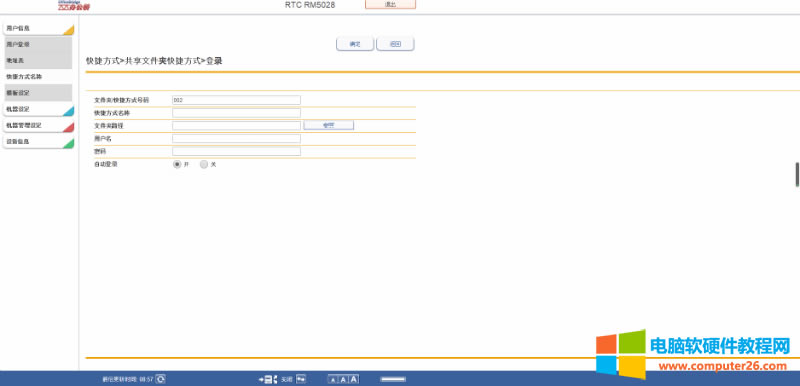This screenshot has height=386, width=800.
Task: Click the device transfer icon in bottom bar
Action: [268, 379]
